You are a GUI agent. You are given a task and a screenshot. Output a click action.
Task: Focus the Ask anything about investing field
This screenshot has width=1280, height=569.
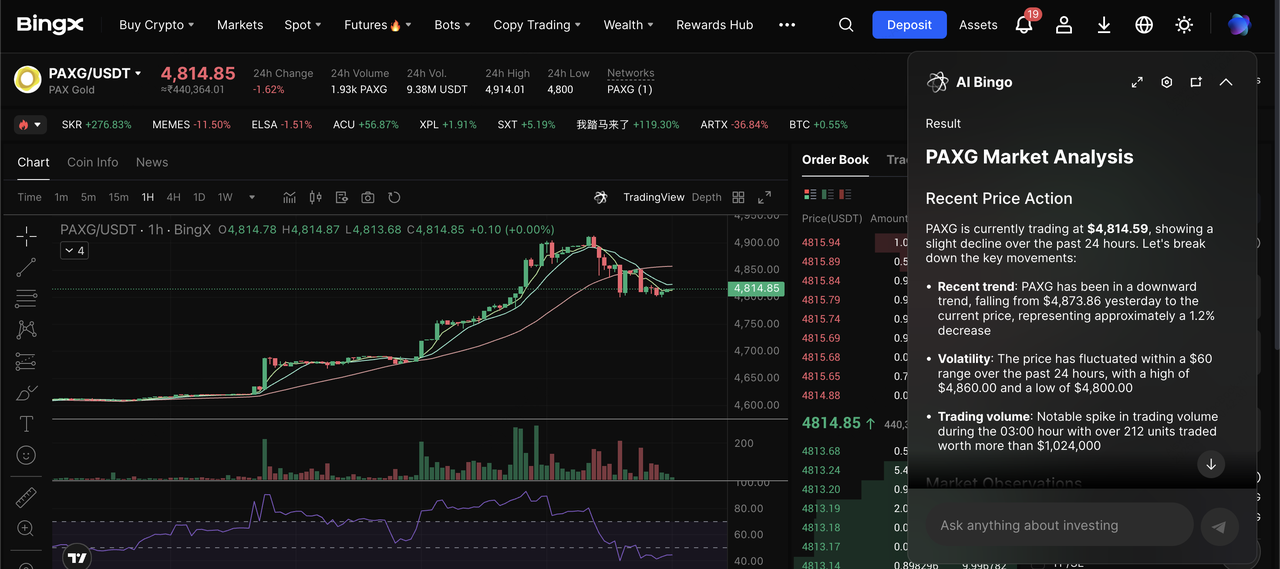tap(1060, 525)
